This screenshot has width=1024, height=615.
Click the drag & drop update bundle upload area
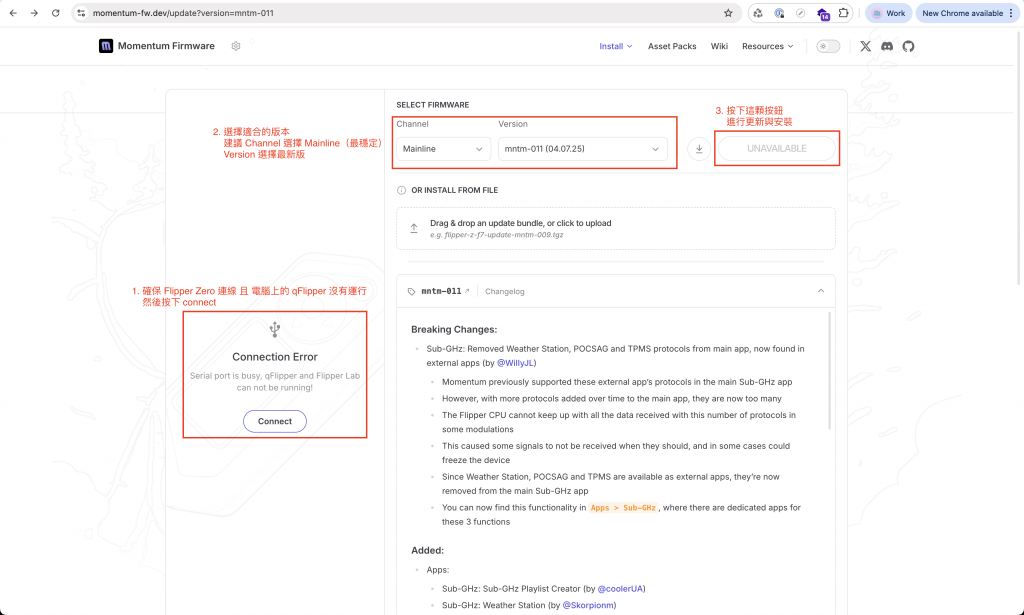coord(616,229)
